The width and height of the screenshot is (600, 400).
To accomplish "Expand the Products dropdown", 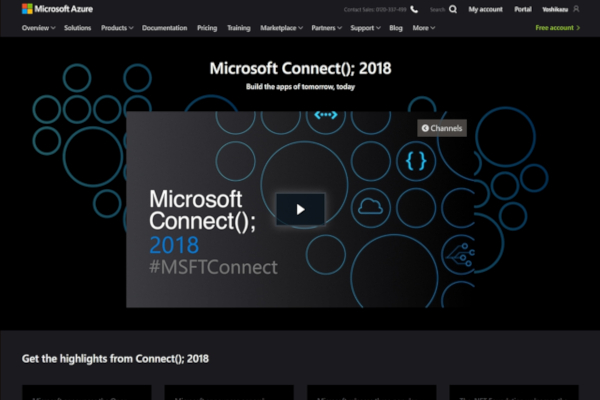I will [117, 28].
